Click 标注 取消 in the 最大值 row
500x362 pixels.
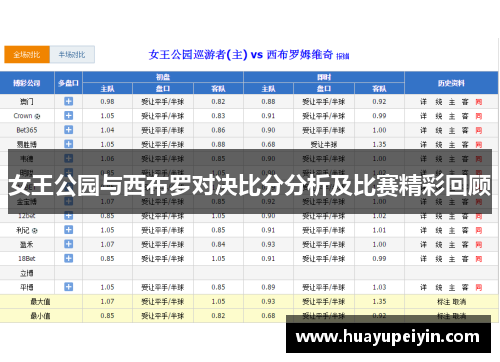[451, 302]
